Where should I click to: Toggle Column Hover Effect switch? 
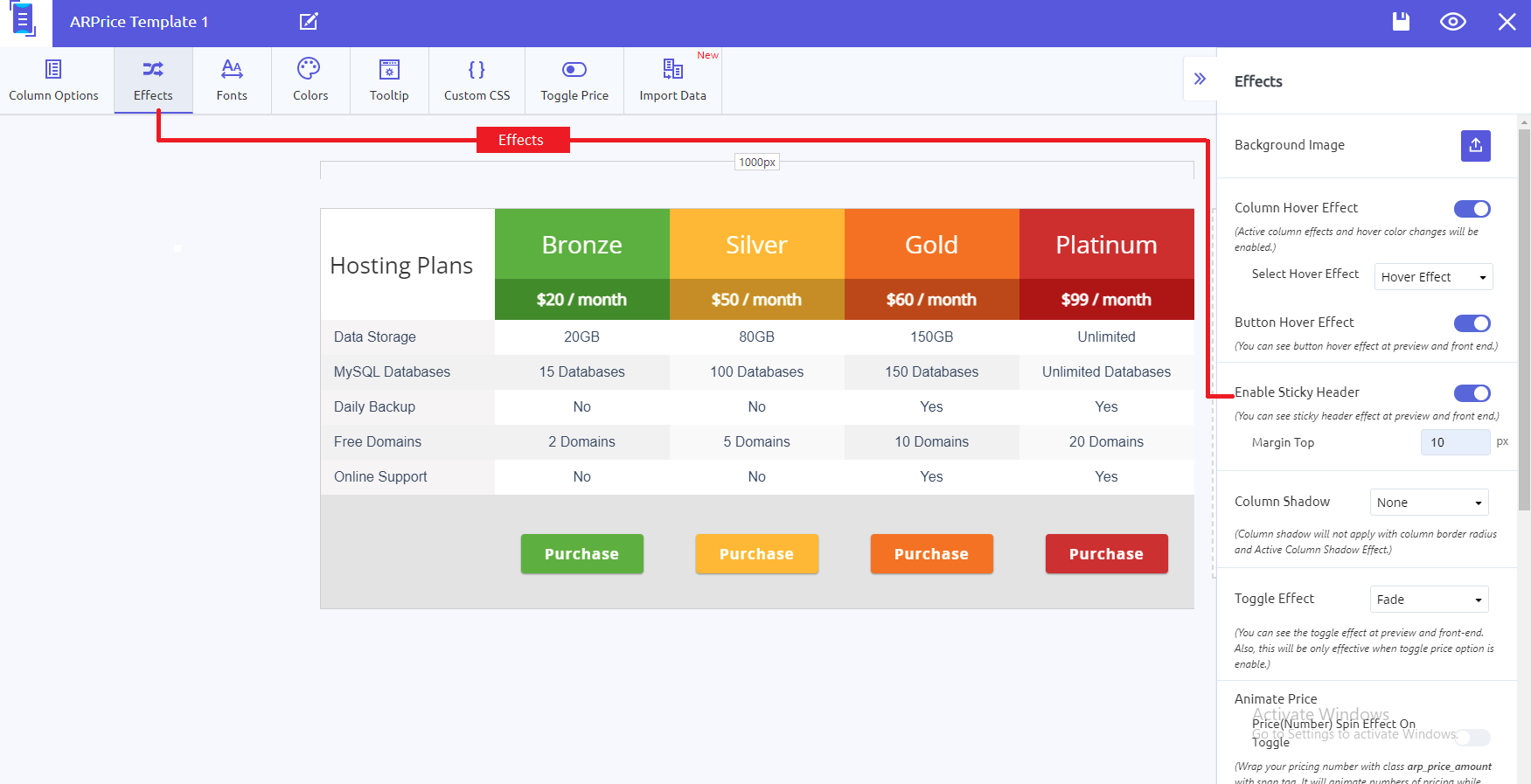pyautogui.click(x=1472, y=209)
